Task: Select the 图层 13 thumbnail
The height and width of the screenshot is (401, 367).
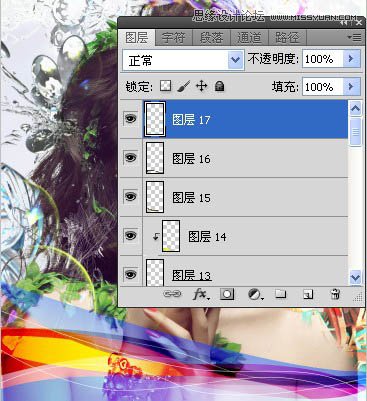Action: [x=155, y=273]
